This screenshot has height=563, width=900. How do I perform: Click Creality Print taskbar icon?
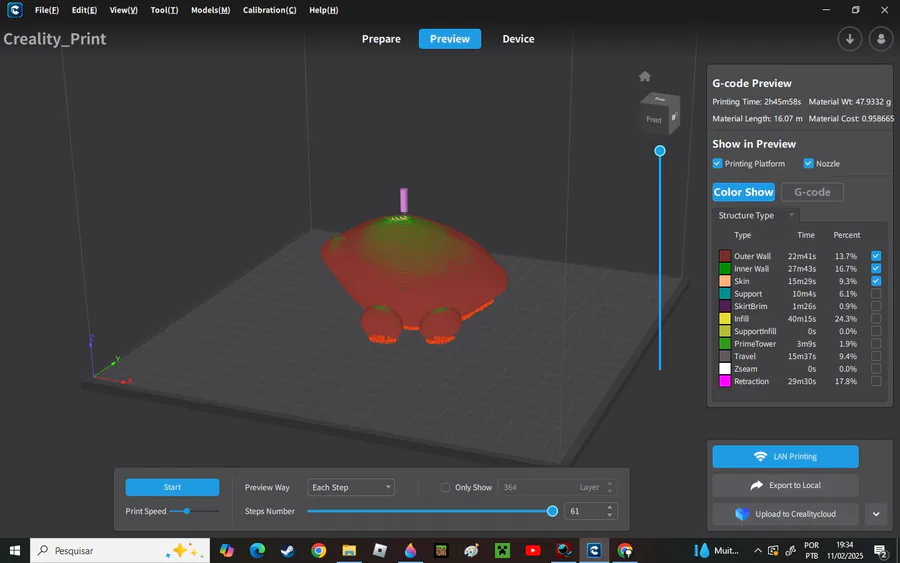click(x=594, y=551)
